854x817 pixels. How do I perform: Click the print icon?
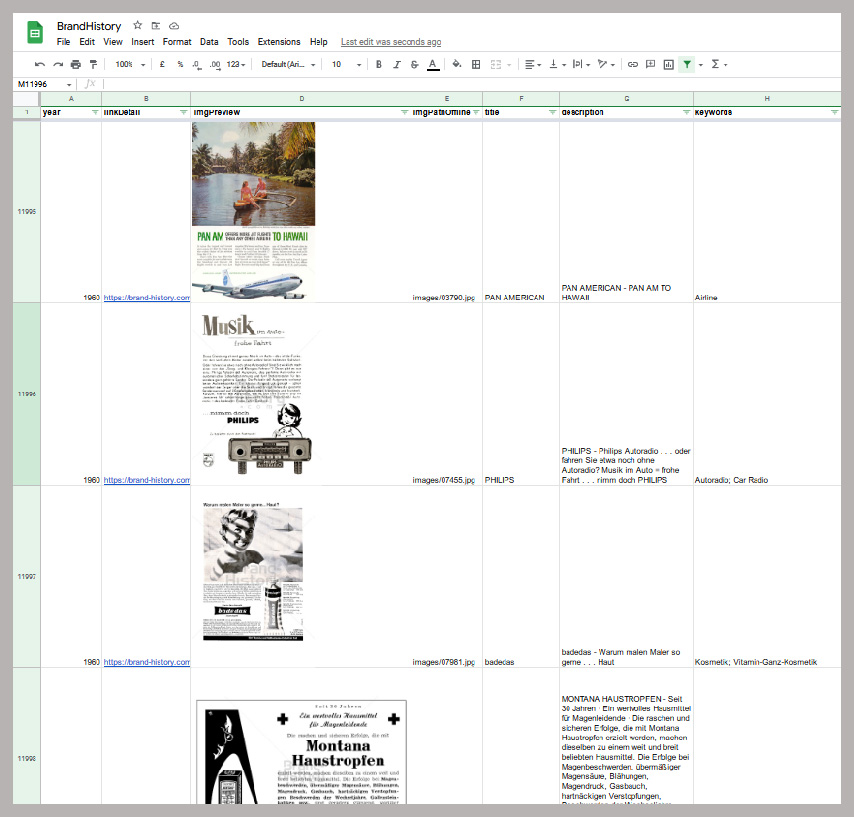click(x=75, y=64)
